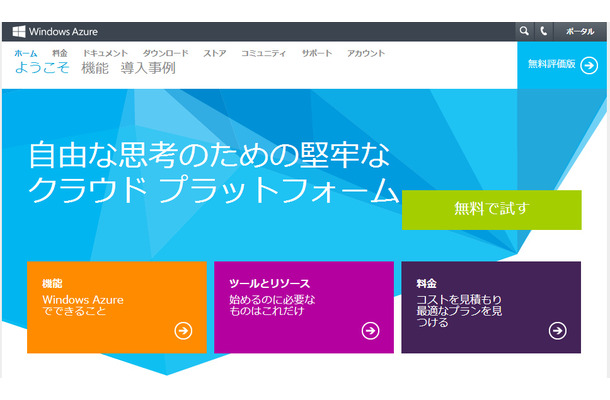Go to the サポート menu

click(x=317, y=53)
